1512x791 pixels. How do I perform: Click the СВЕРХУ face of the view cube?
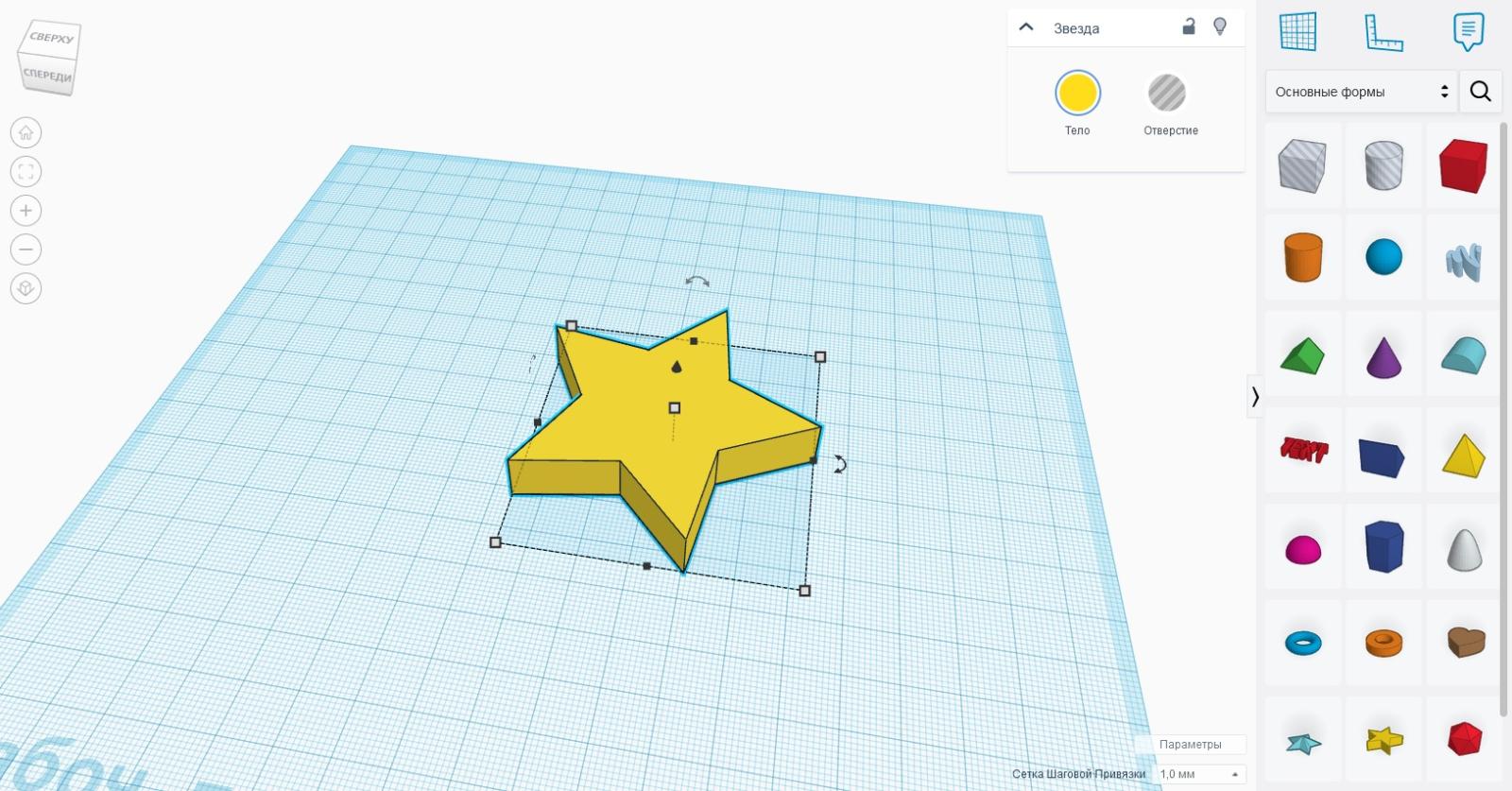pyautogui.click(x=51, y=39)
